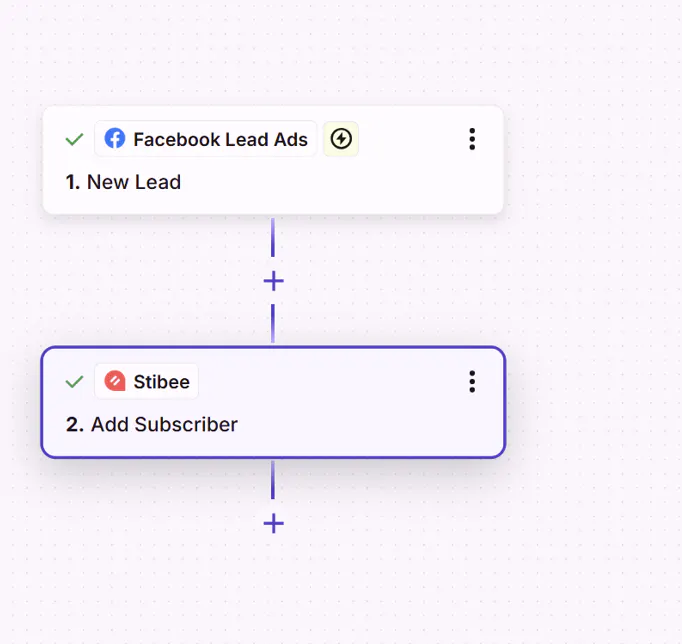
Task: Click connector line below the New Lead card
Action: click(273, 237)
